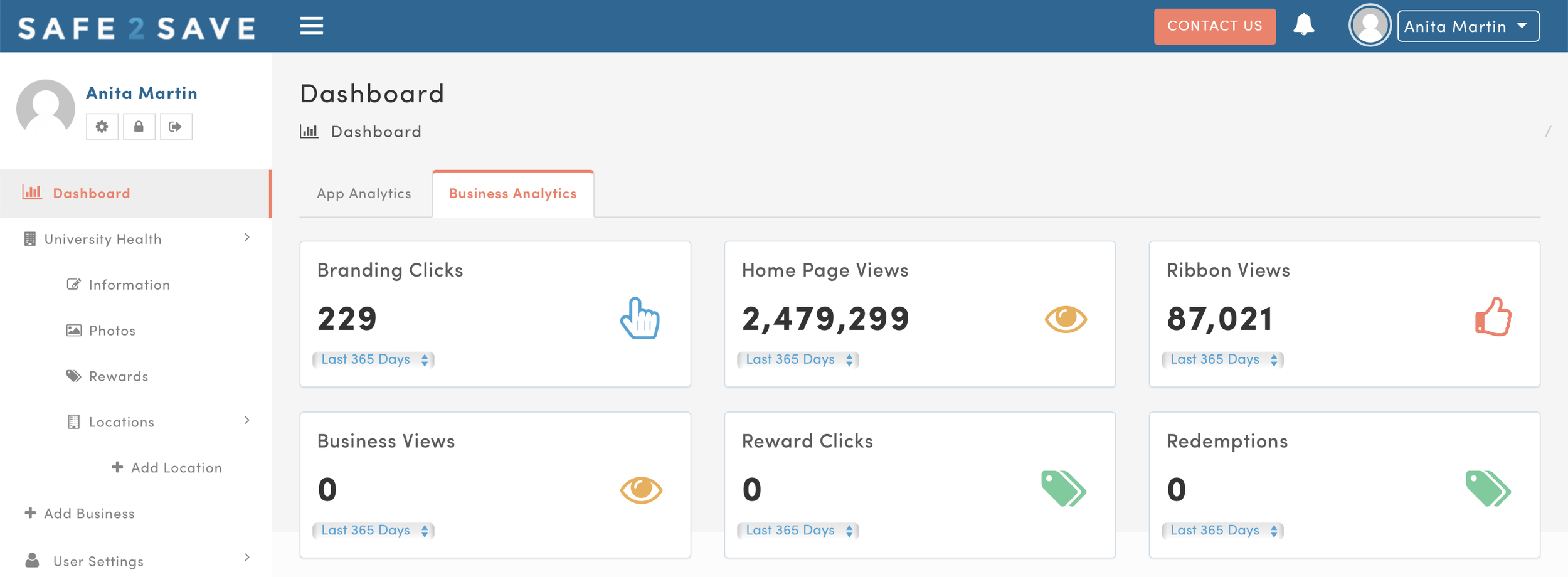Open User Settings in the sidebar

point(98,561)
